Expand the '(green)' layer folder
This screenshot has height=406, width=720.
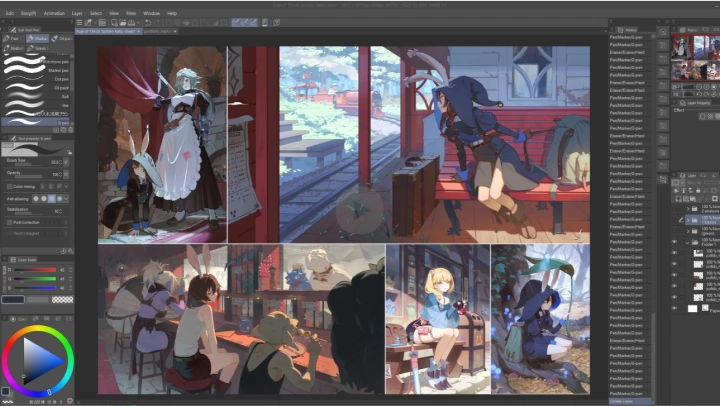pos(688,231)
